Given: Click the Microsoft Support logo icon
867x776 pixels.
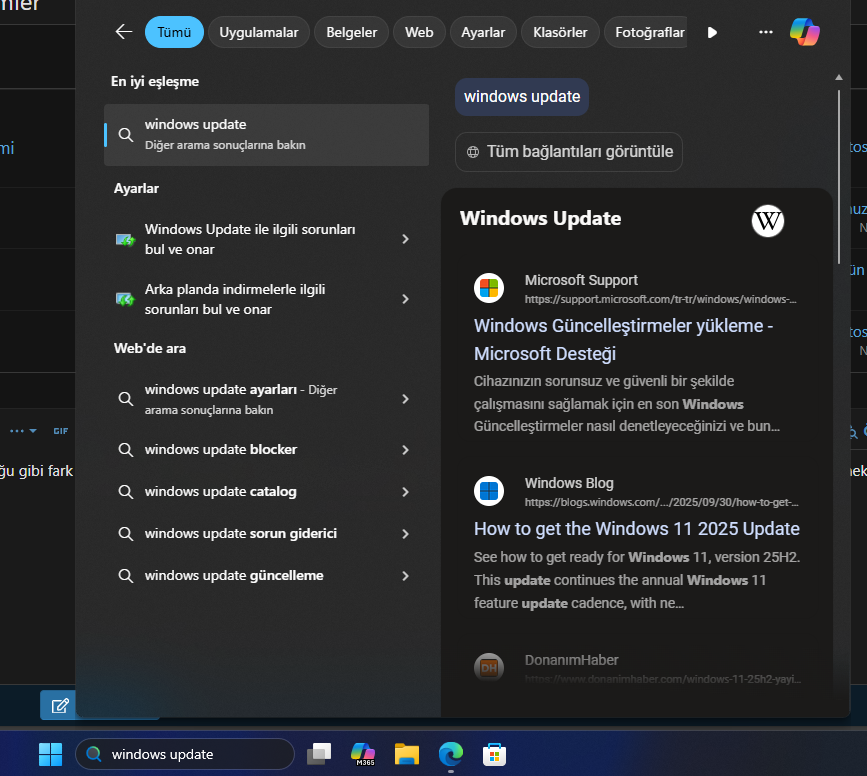Looking at the screenshot, I should (489, 288).
